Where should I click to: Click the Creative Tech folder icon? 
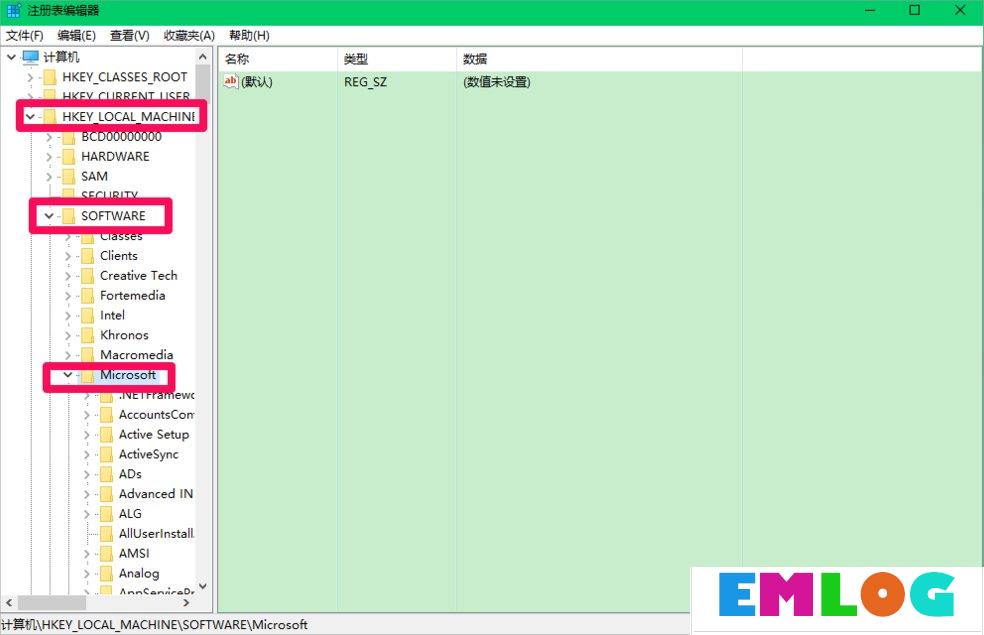coord(87,275)
